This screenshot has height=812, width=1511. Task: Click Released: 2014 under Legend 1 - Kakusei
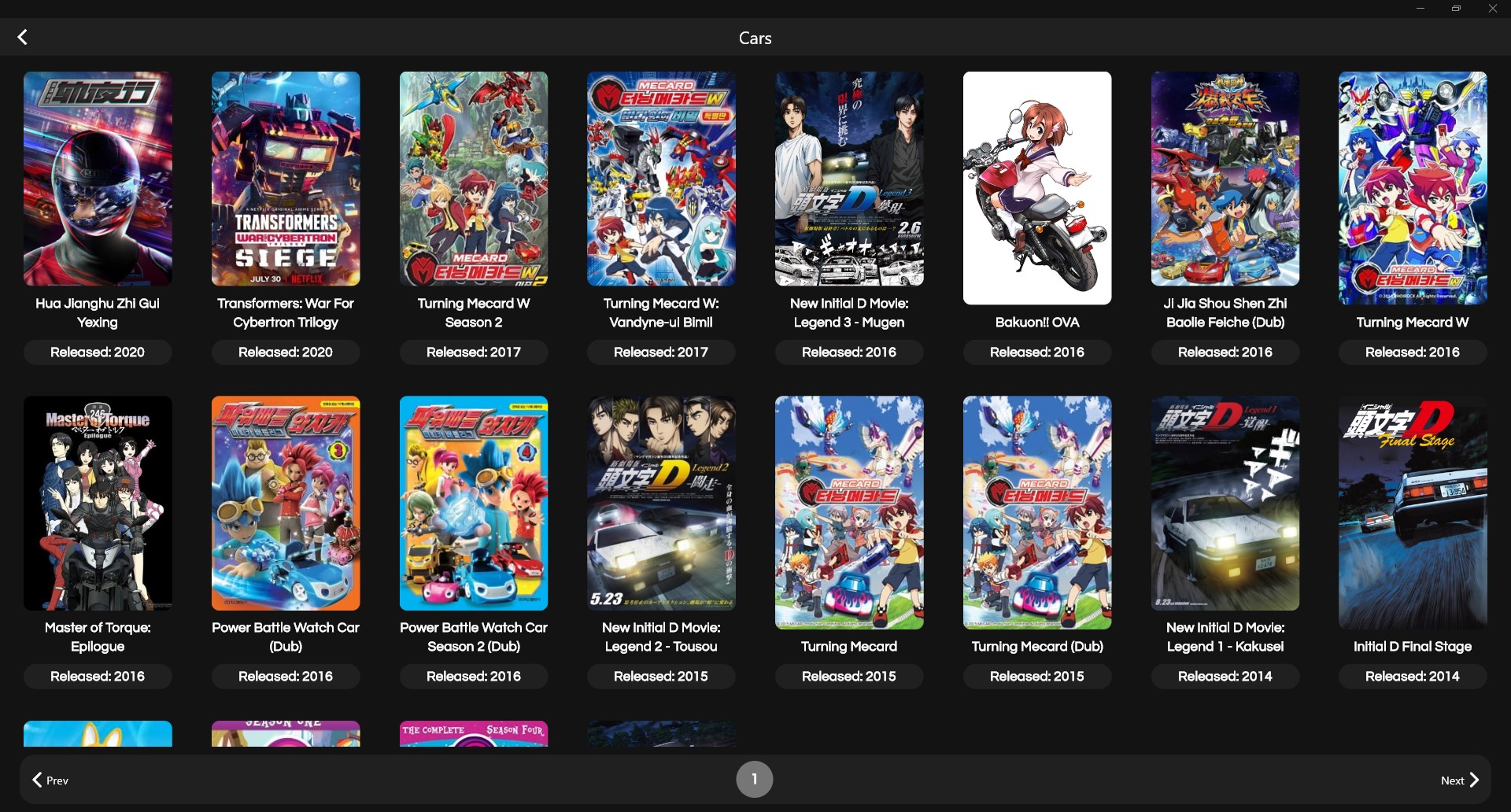pos(1225,676)
